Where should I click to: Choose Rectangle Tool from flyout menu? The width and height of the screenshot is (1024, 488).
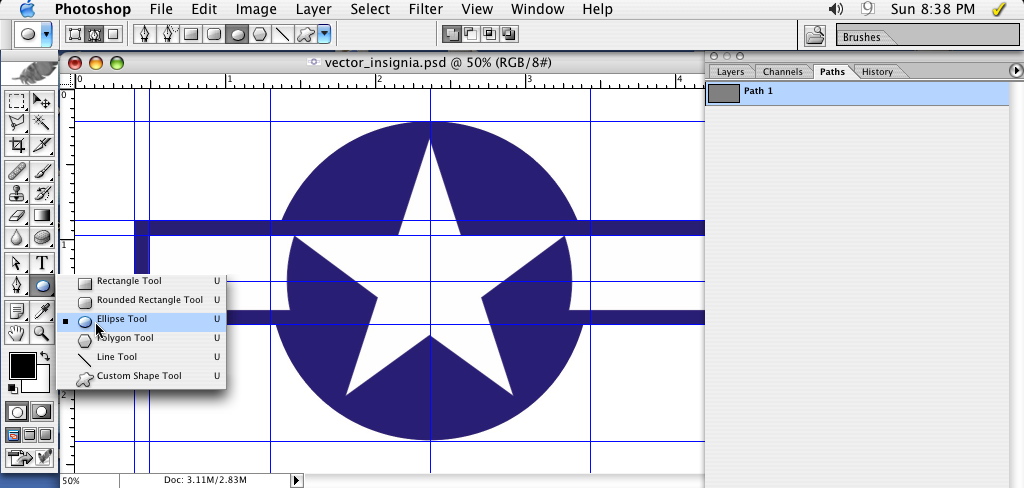142,282
